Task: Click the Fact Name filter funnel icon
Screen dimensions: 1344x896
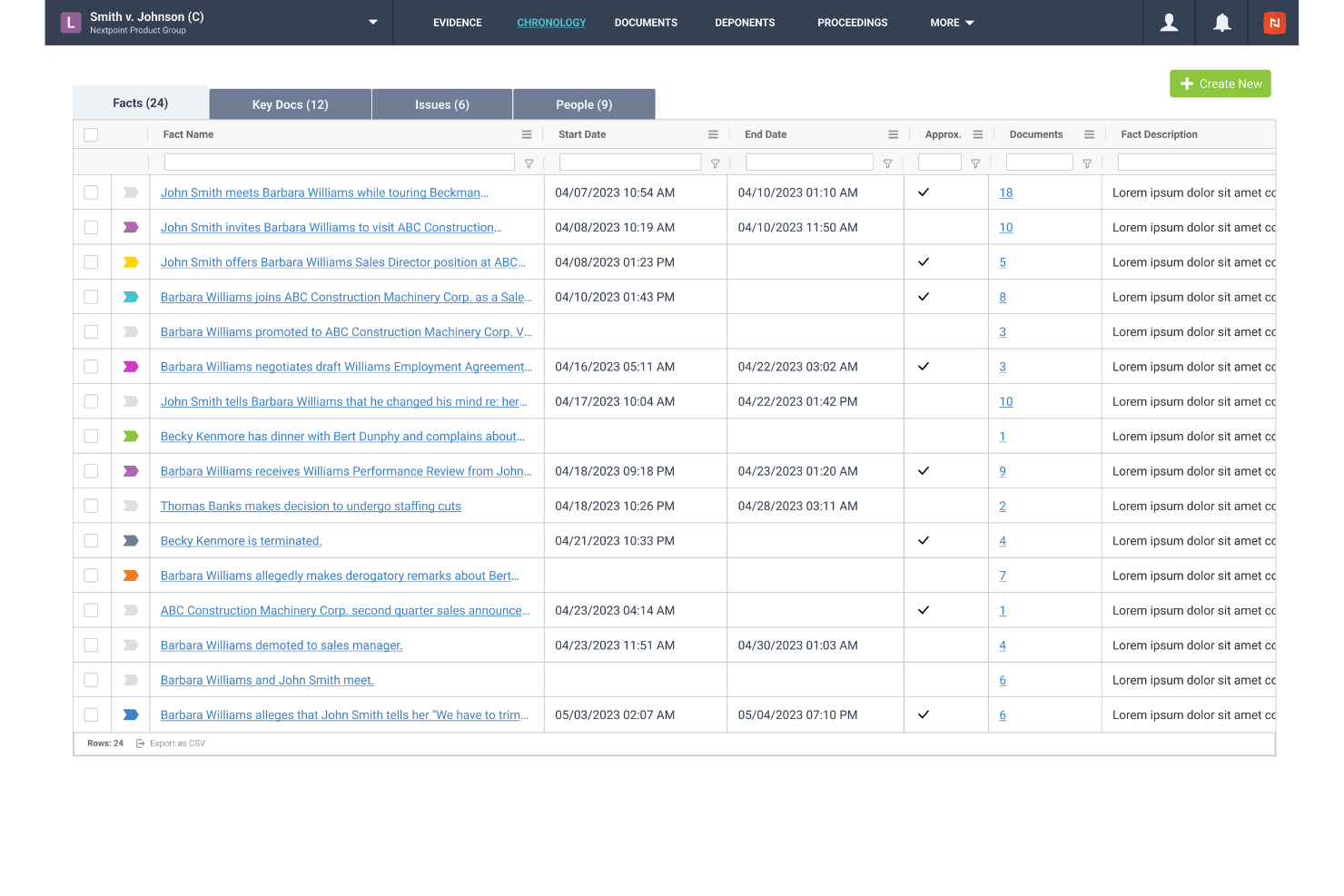Action: point(529,163)
